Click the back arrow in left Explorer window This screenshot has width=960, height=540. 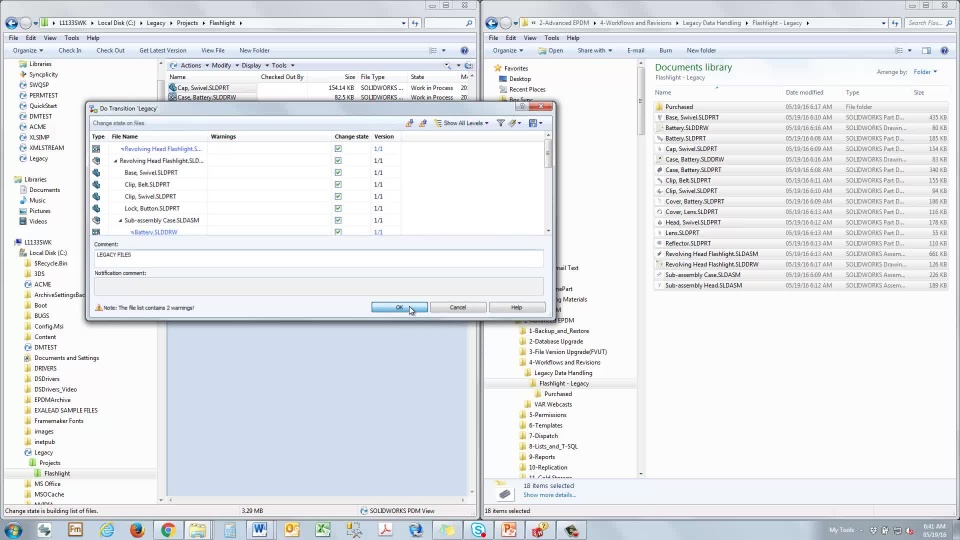tap(11, 23)
